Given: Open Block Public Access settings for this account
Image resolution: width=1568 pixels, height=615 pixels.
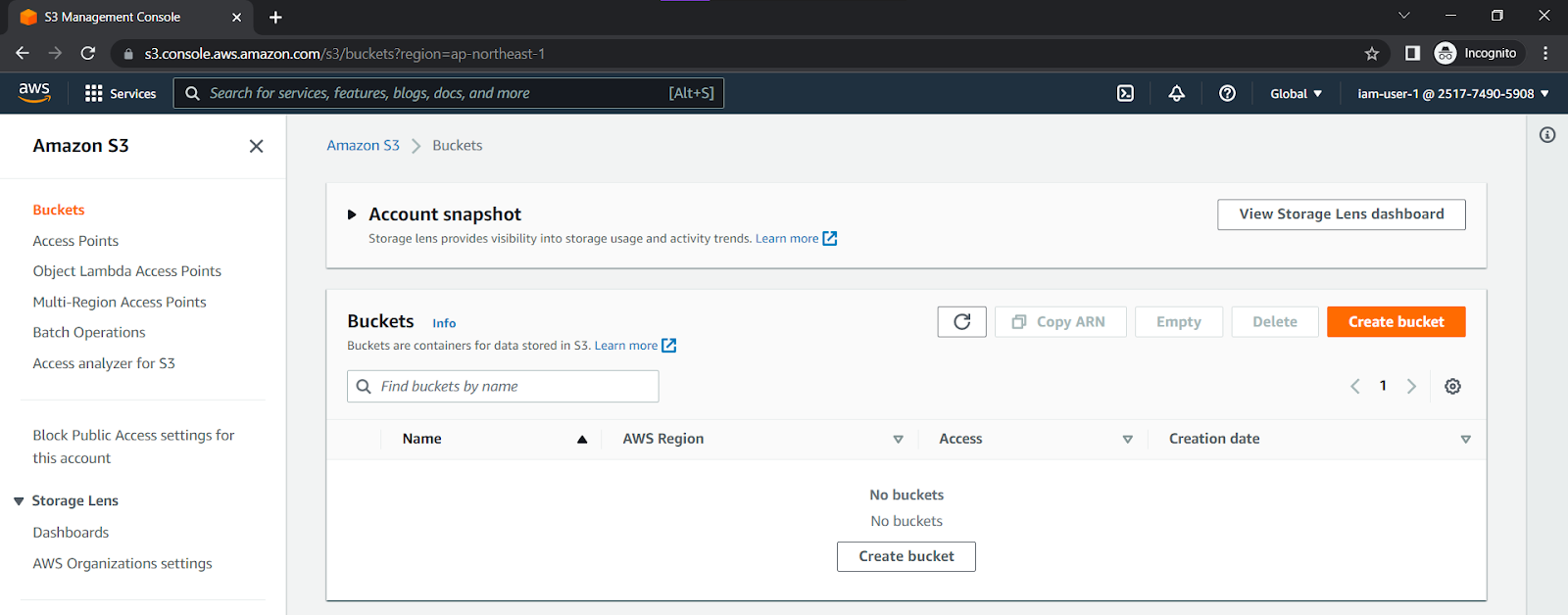Looking at the screenshot, I should tap(133, 447).
